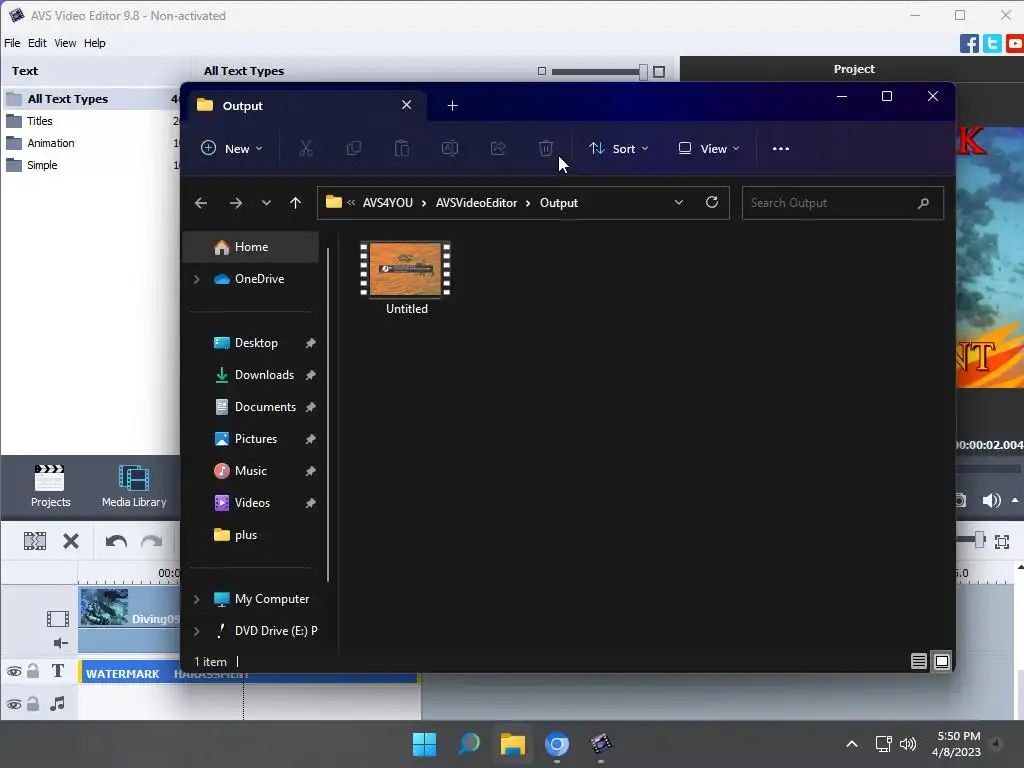Open AVS Video Editor taskbar icon

pos(601,744)
